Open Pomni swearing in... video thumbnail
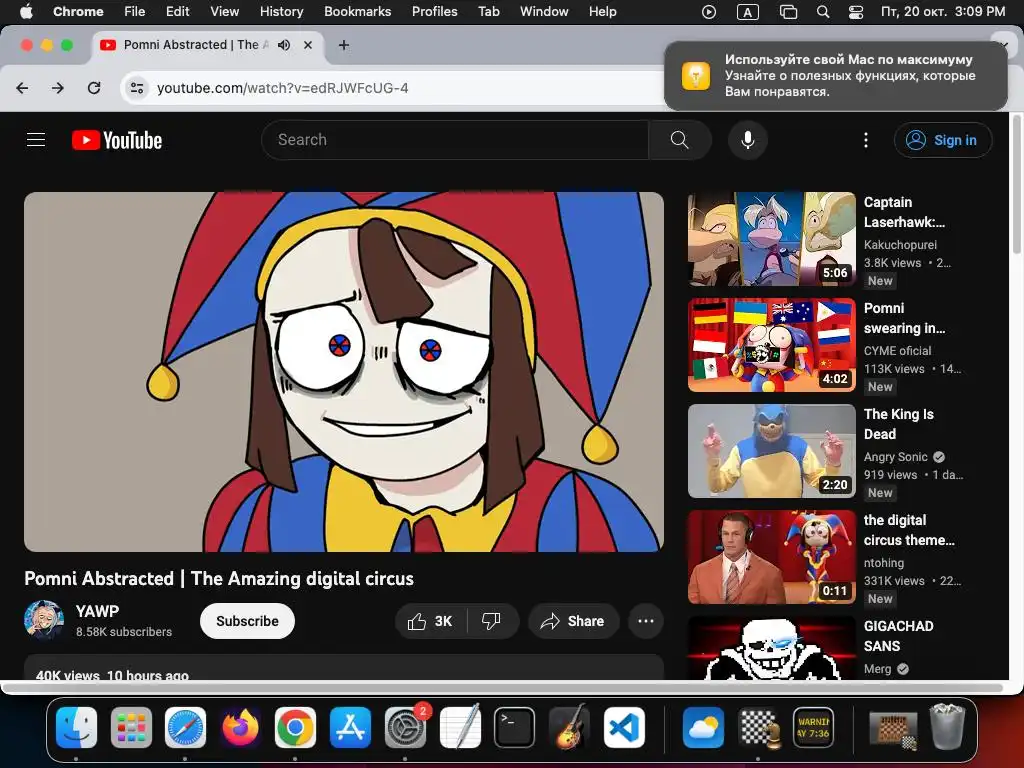 pos(771,345)
